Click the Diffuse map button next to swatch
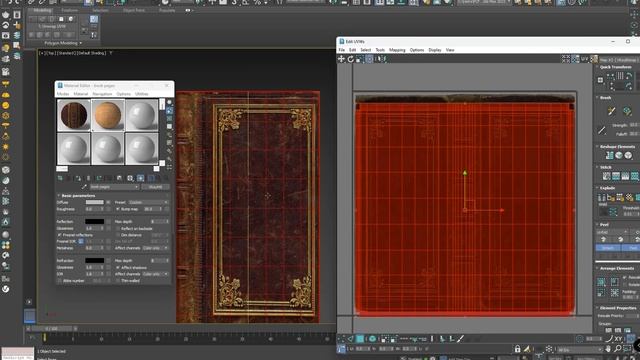This screenshot has width=640, height=360. (108, 202)
